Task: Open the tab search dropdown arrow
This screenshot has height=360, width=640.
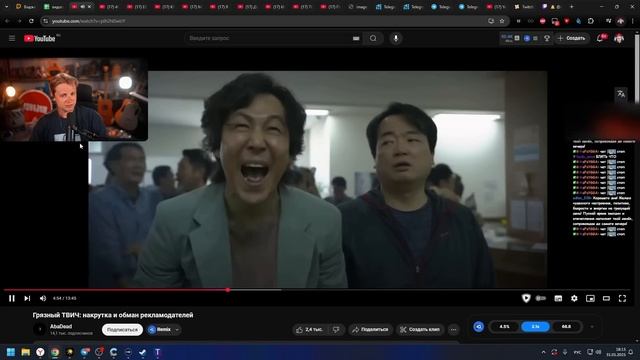Action: click(6, 7)
